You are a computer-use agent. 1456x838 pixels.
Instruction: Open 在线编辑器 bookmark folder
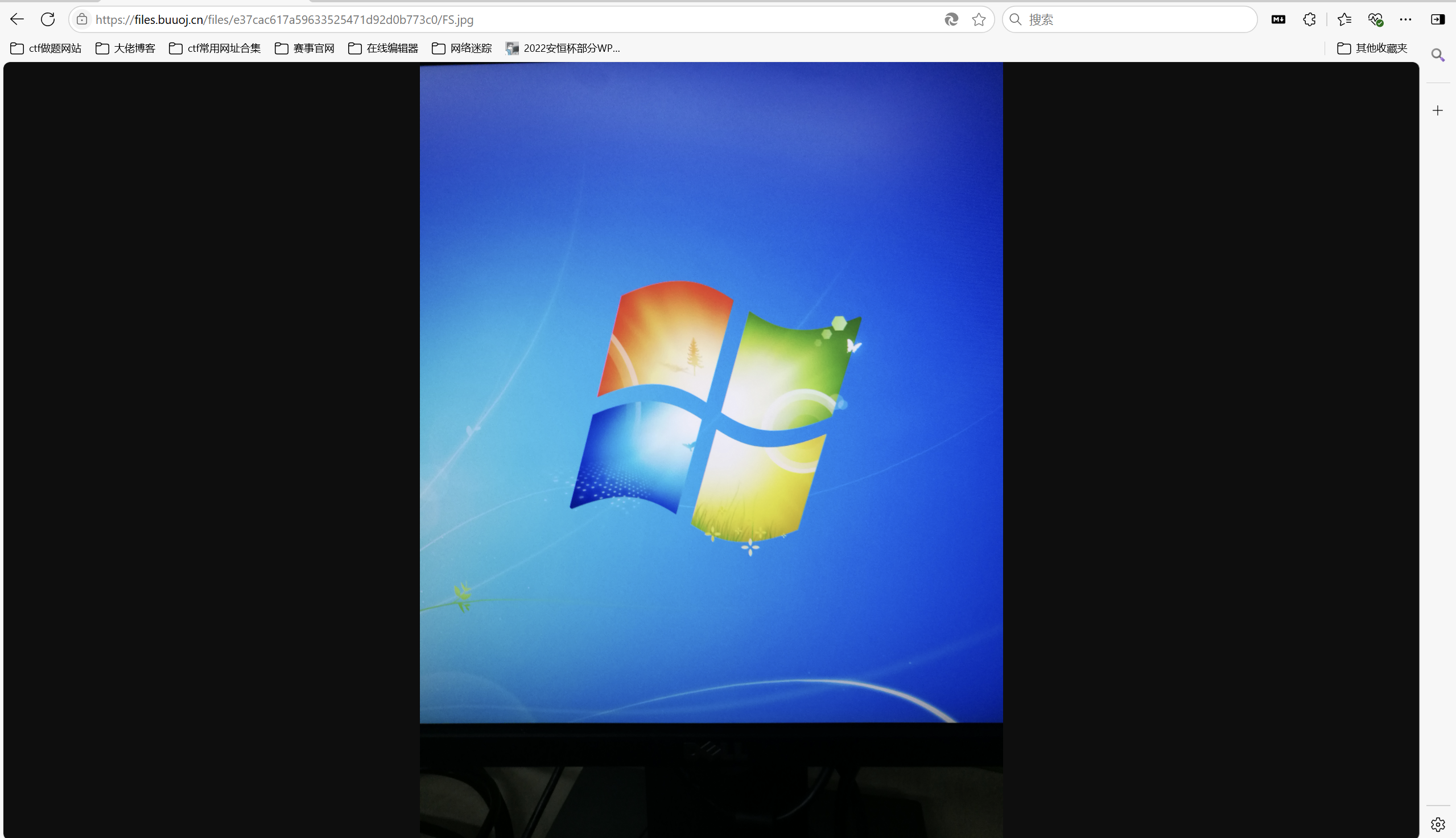383,48
